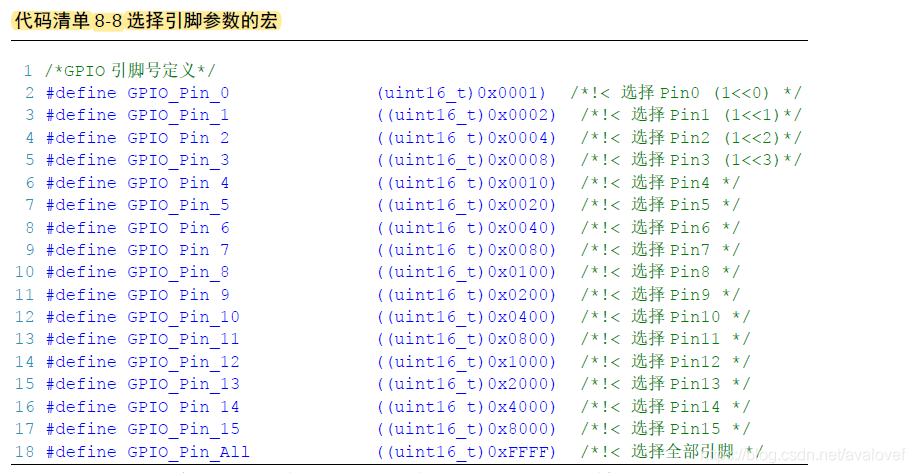Screen dimensions: 915x473
Task: Click the comment 选择 Pin3 (1<<3)
Action: 706,160
